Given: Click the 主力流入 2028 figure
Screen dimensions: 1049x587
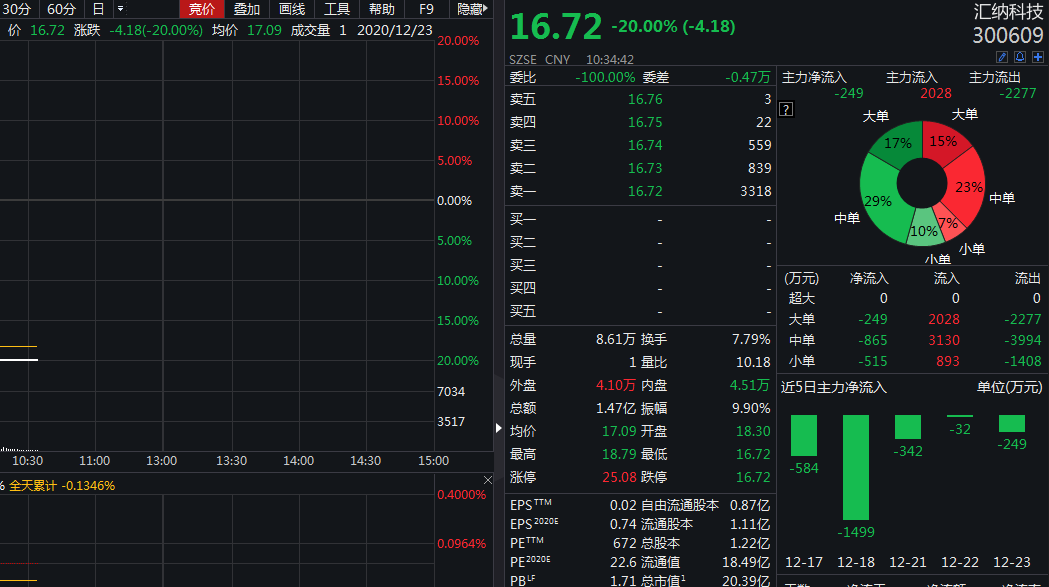Looking at the screenshot, I should [935, 93].
